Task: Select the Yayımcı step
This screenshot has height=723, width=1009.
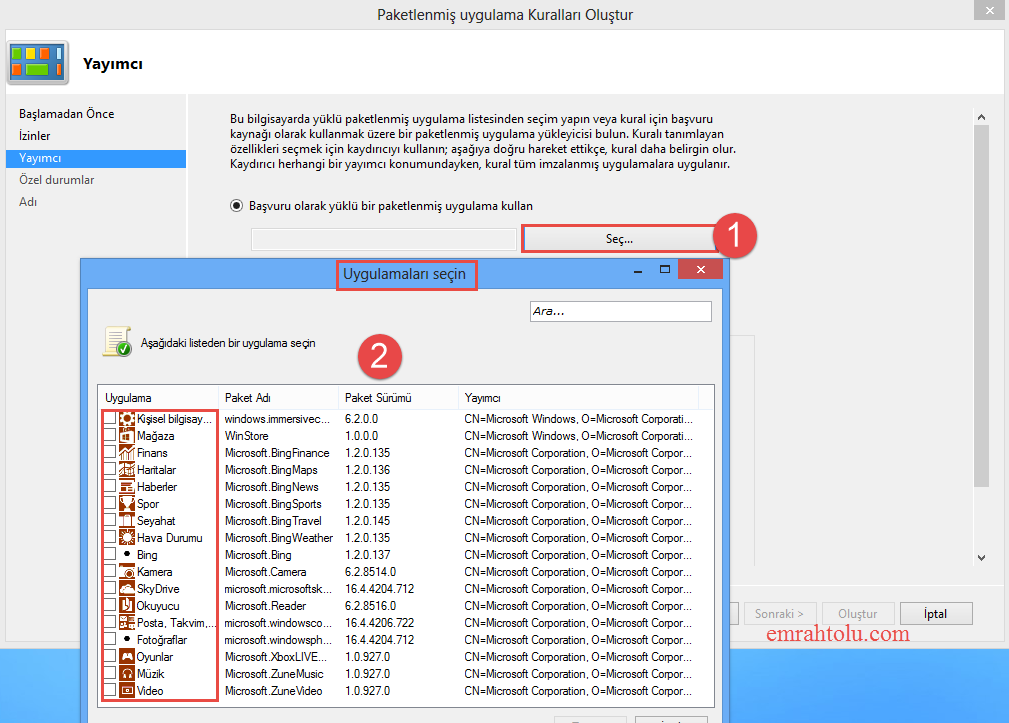Action: tap(96, 158)
